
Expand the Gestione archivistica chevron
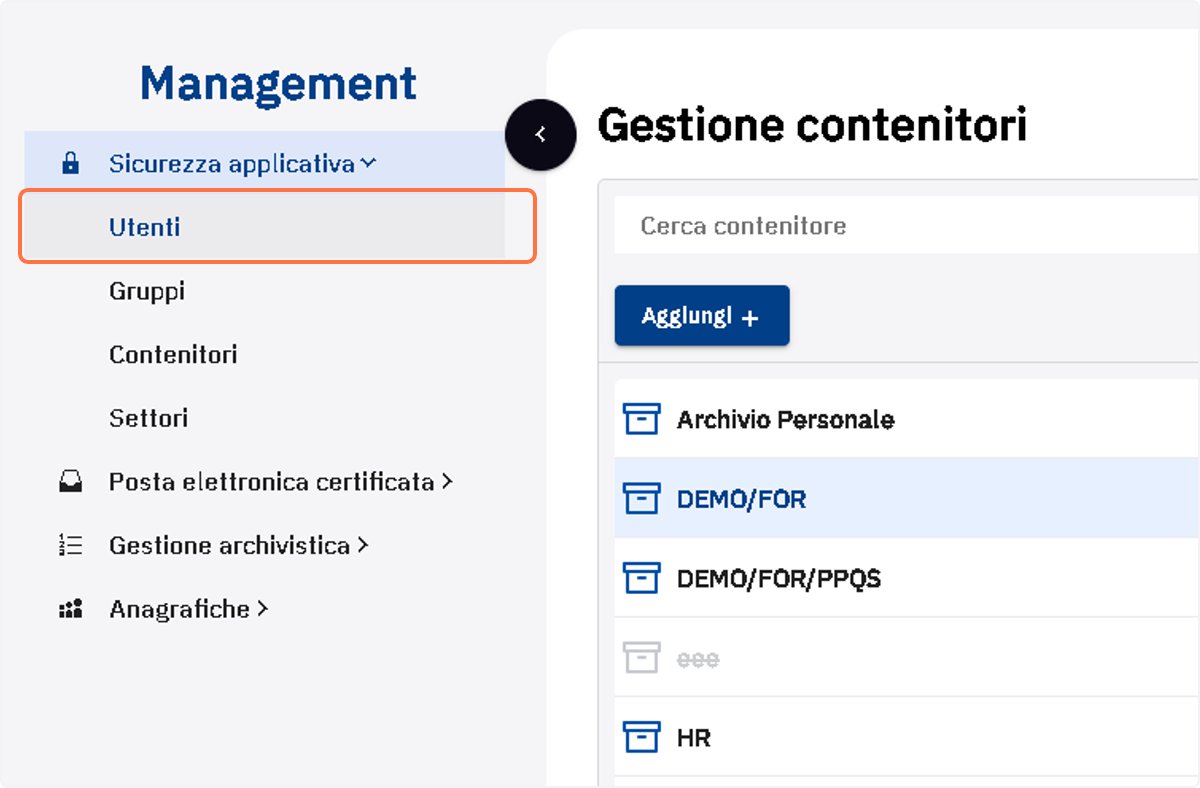[363, 545]
